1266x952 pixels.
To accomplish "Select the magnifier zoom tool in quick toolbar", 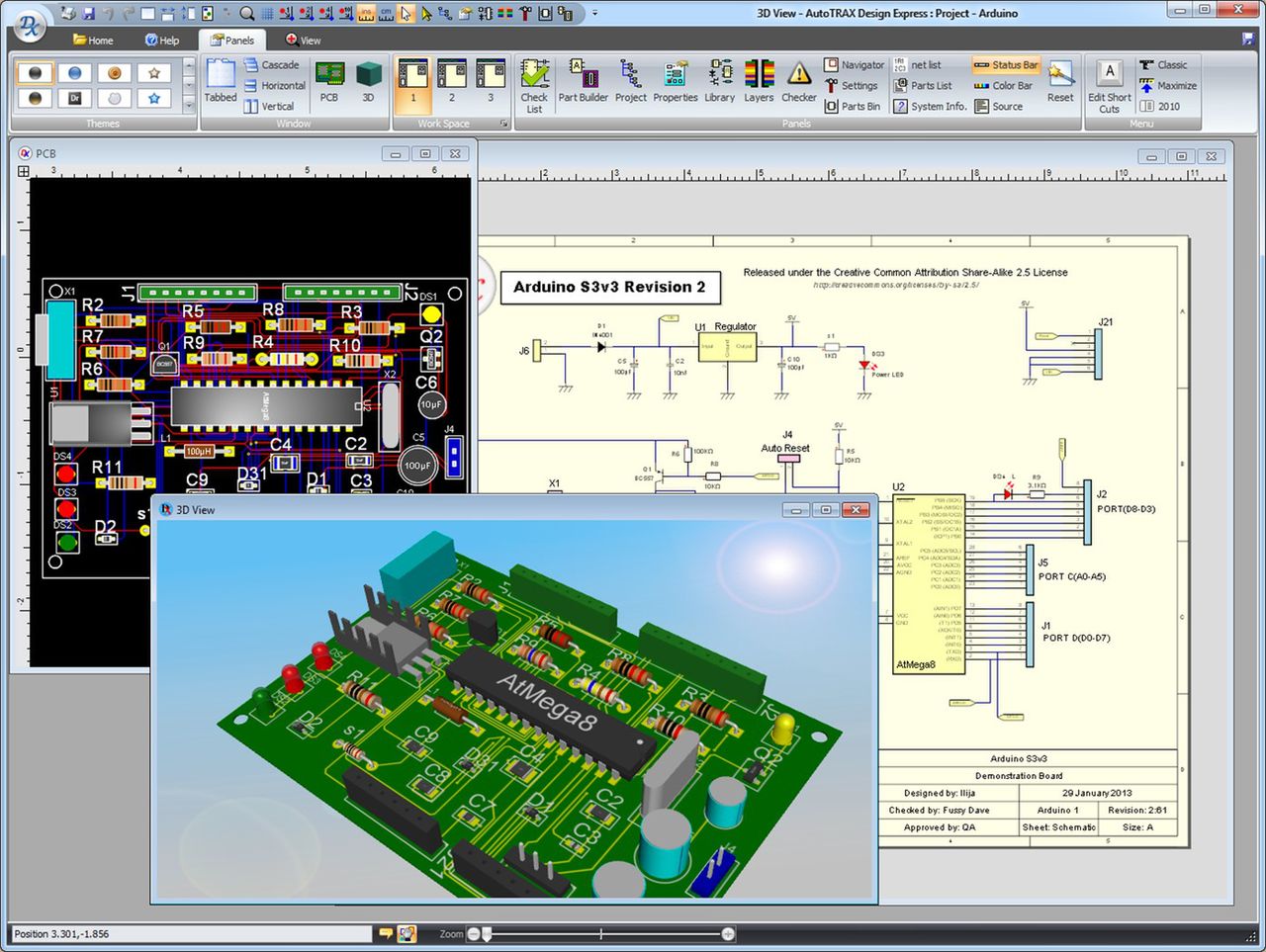I will pos(247,14).
